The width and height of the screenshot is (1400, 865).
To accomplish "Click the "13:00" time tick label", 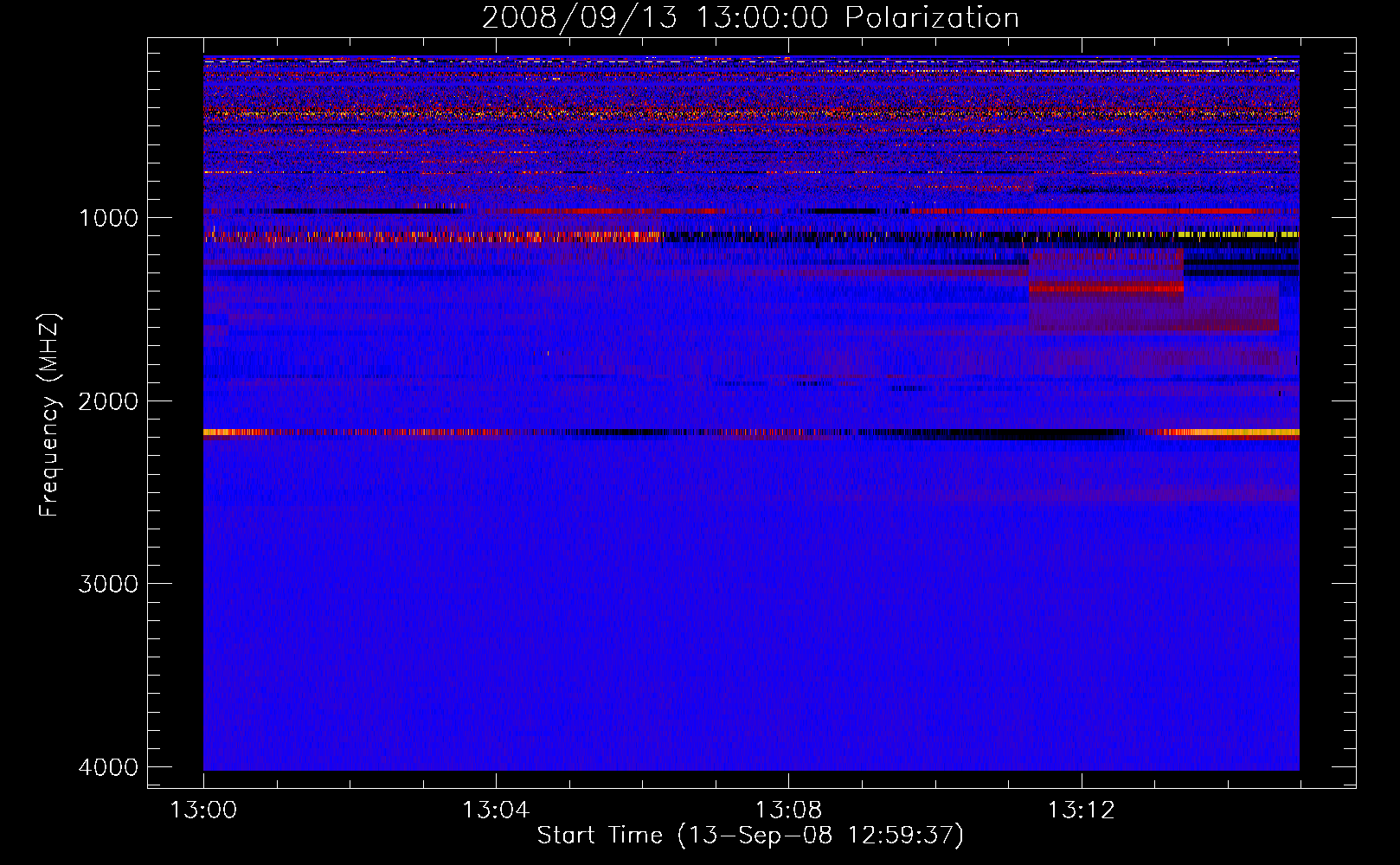I will pyautogui.click(x=203, y=811).
